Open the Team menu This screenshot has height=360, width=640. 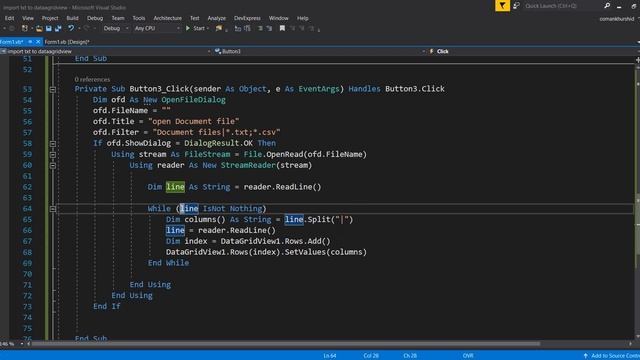pos(118,18)
